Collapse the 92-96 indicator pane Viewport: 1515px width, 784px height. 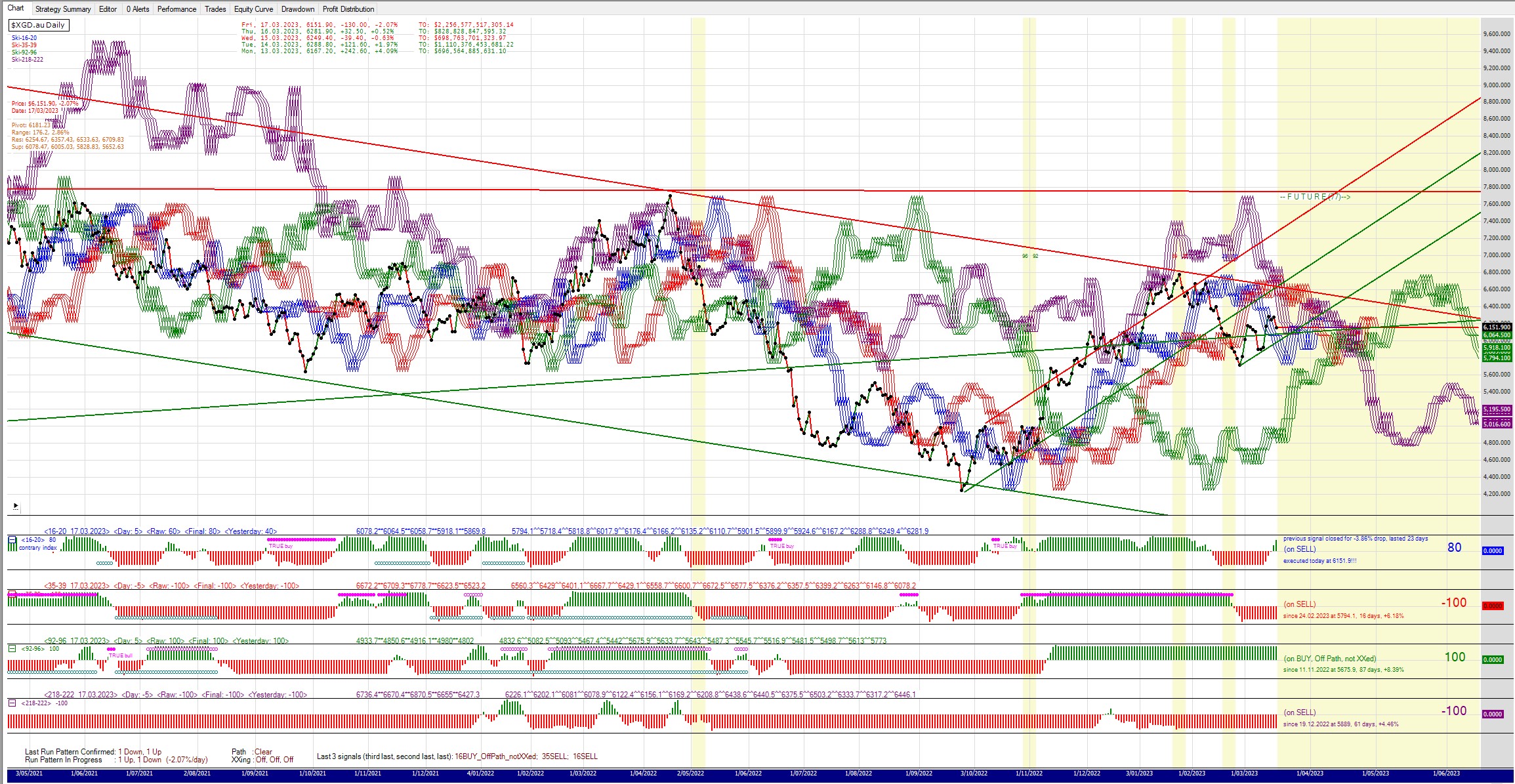click(12, 648)
